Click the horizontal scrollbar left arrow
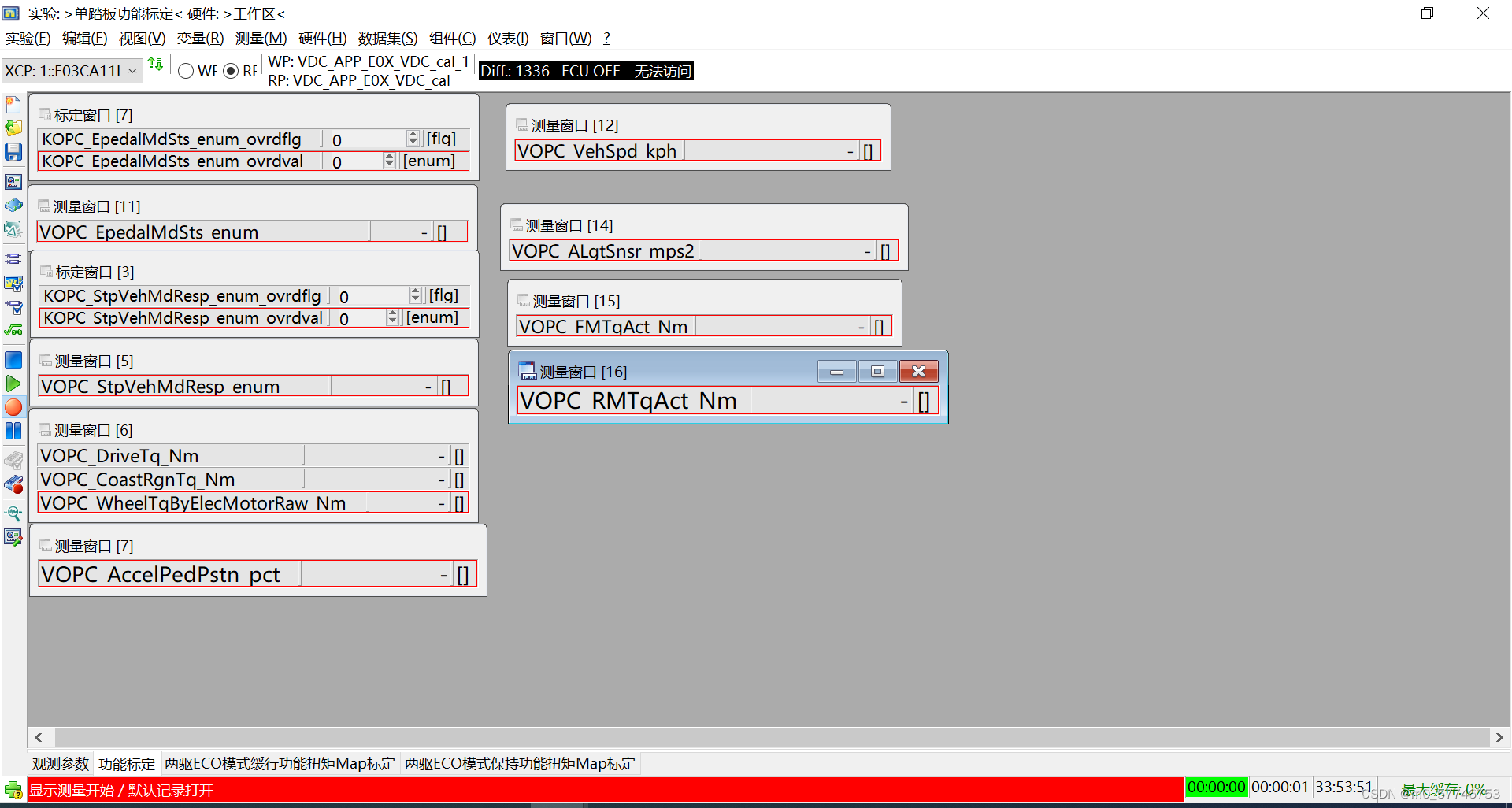This screenshot has height=808, width=1512. pyautogui.click(x=38, y=737)
